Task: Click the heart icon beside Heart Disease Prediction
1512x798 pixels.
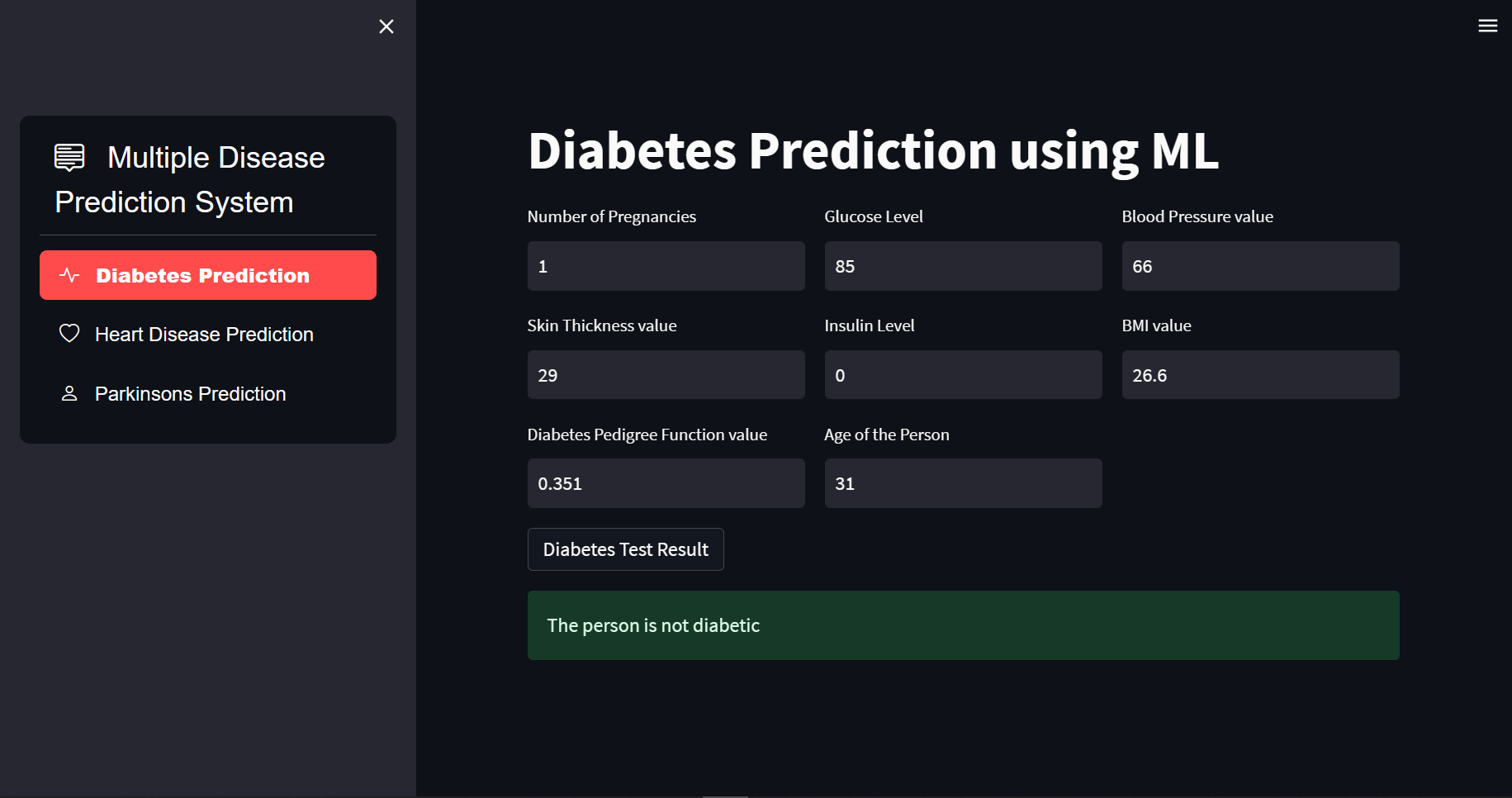Action: tap(69, 333)
